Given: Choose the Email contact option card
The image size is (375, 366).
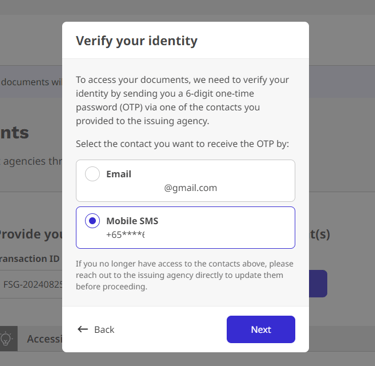Looking at the screenshot, I should (x=186, y=181).
